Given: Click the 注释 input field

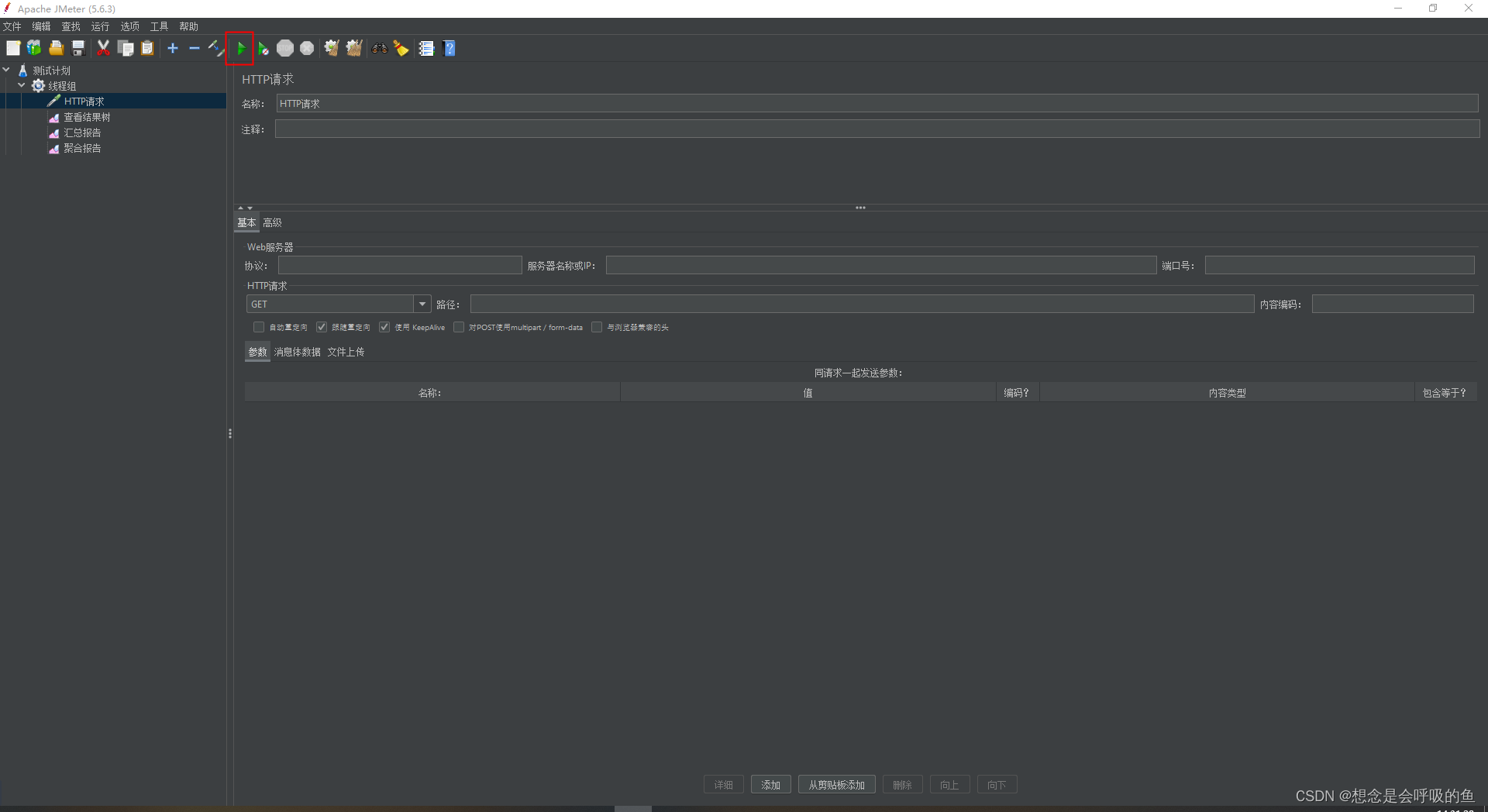Looking at the screenshot, I should pyautogui.click(x=877, y=129).
